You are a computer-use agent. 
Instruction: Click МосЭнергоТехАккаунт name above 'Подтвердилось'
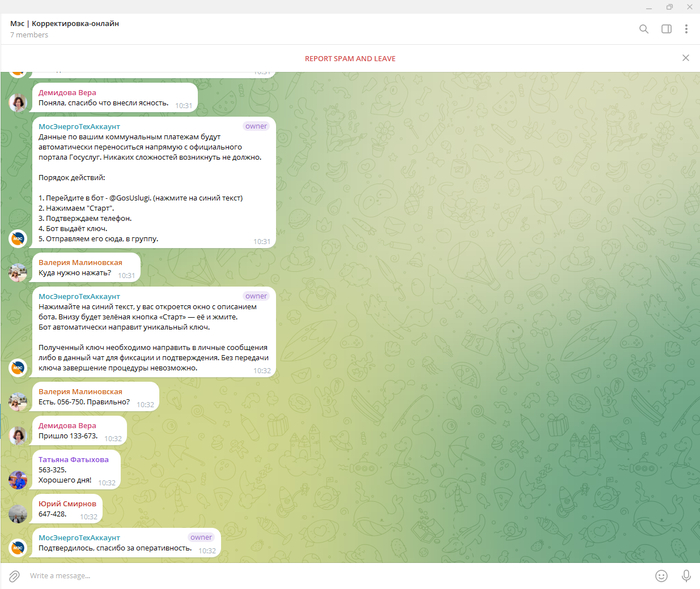(x=79, y=538)
